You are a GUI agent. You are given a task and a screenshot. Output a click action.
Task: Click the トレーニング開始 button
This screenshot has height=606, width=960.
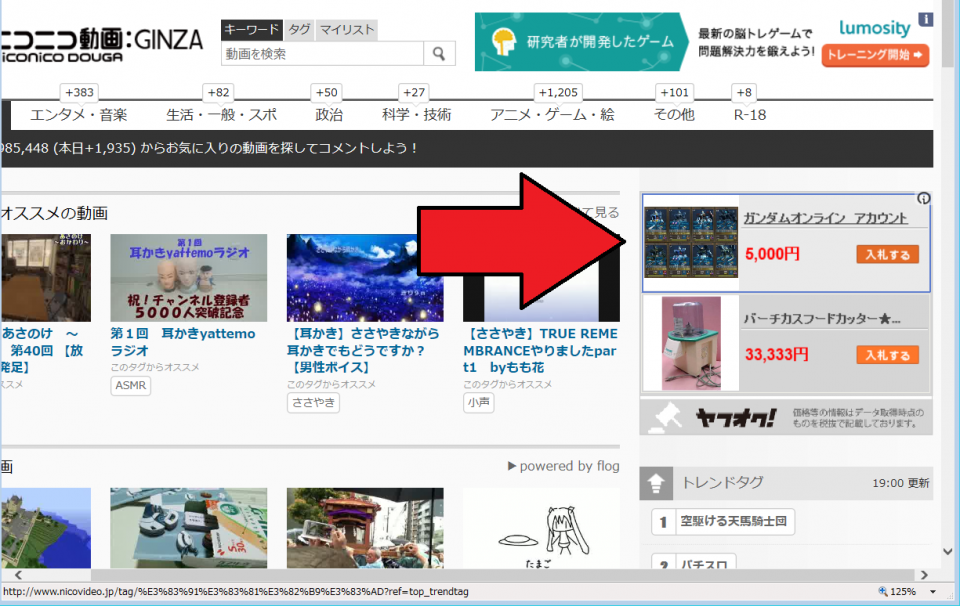(875, 56)
